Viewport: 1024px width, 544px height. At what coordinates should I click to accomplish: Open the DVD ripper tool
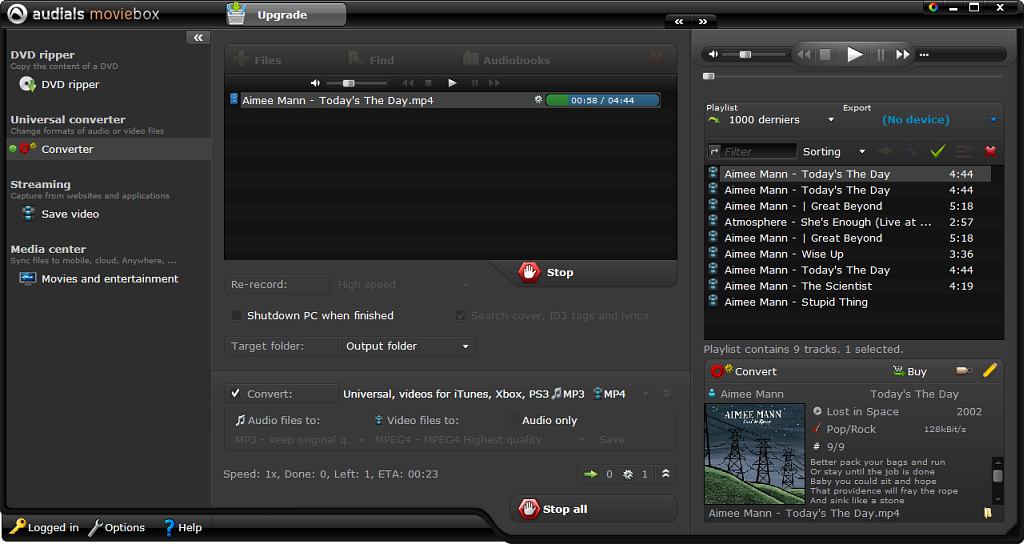point(59,84)
